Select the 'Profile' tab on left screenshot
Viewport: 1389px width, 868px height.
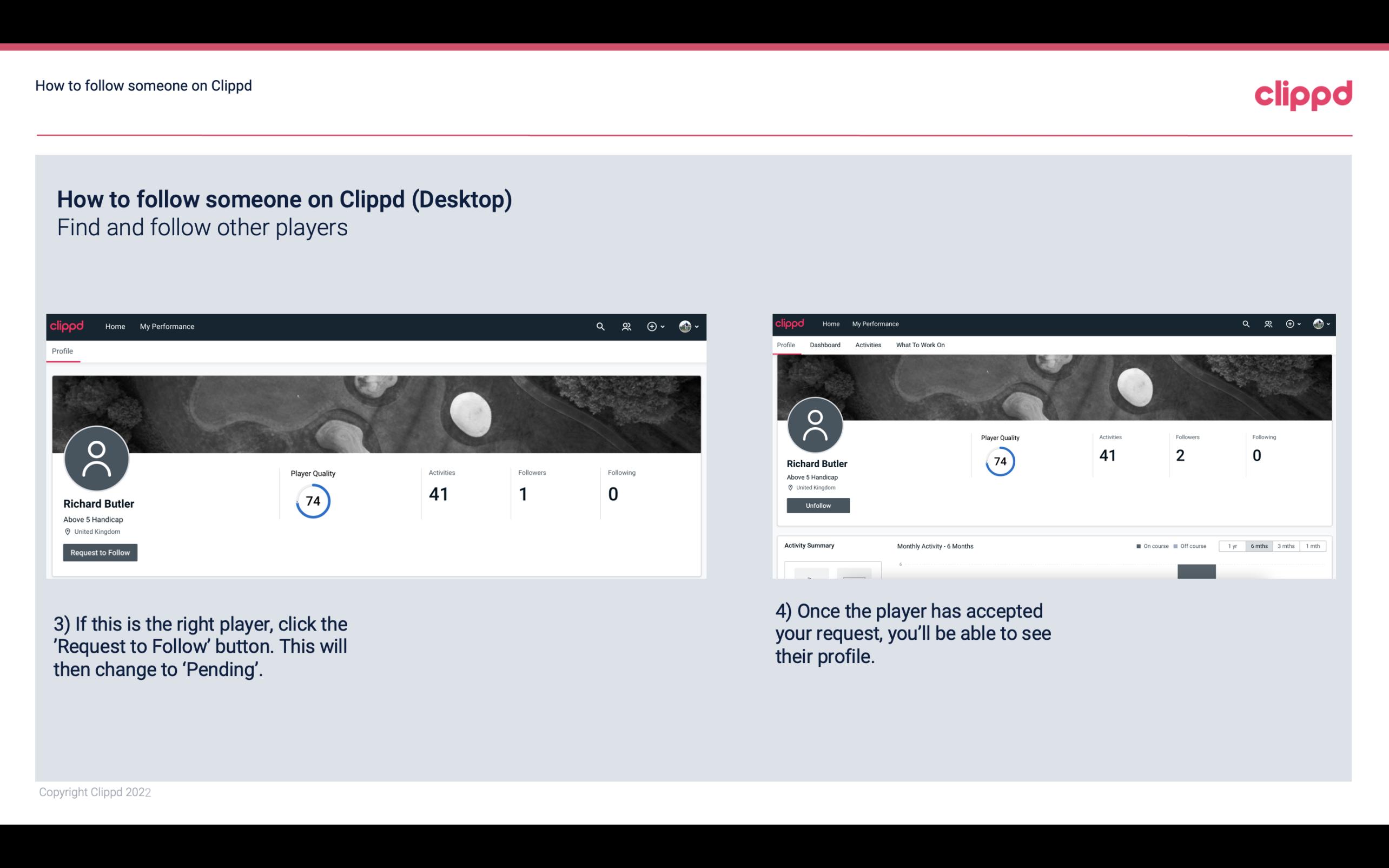(62, 351)
